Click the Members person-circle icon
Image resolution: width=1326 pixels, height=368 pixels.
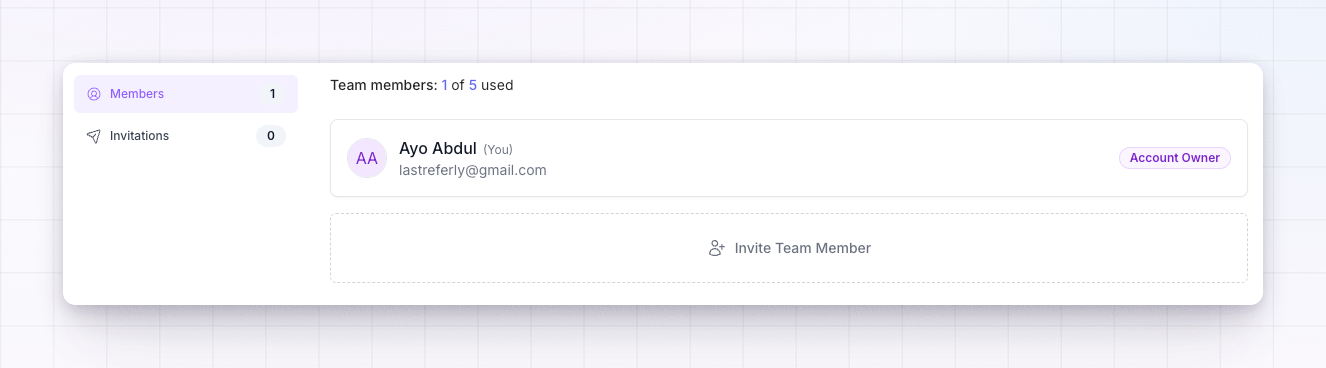[x=94, y=94]
